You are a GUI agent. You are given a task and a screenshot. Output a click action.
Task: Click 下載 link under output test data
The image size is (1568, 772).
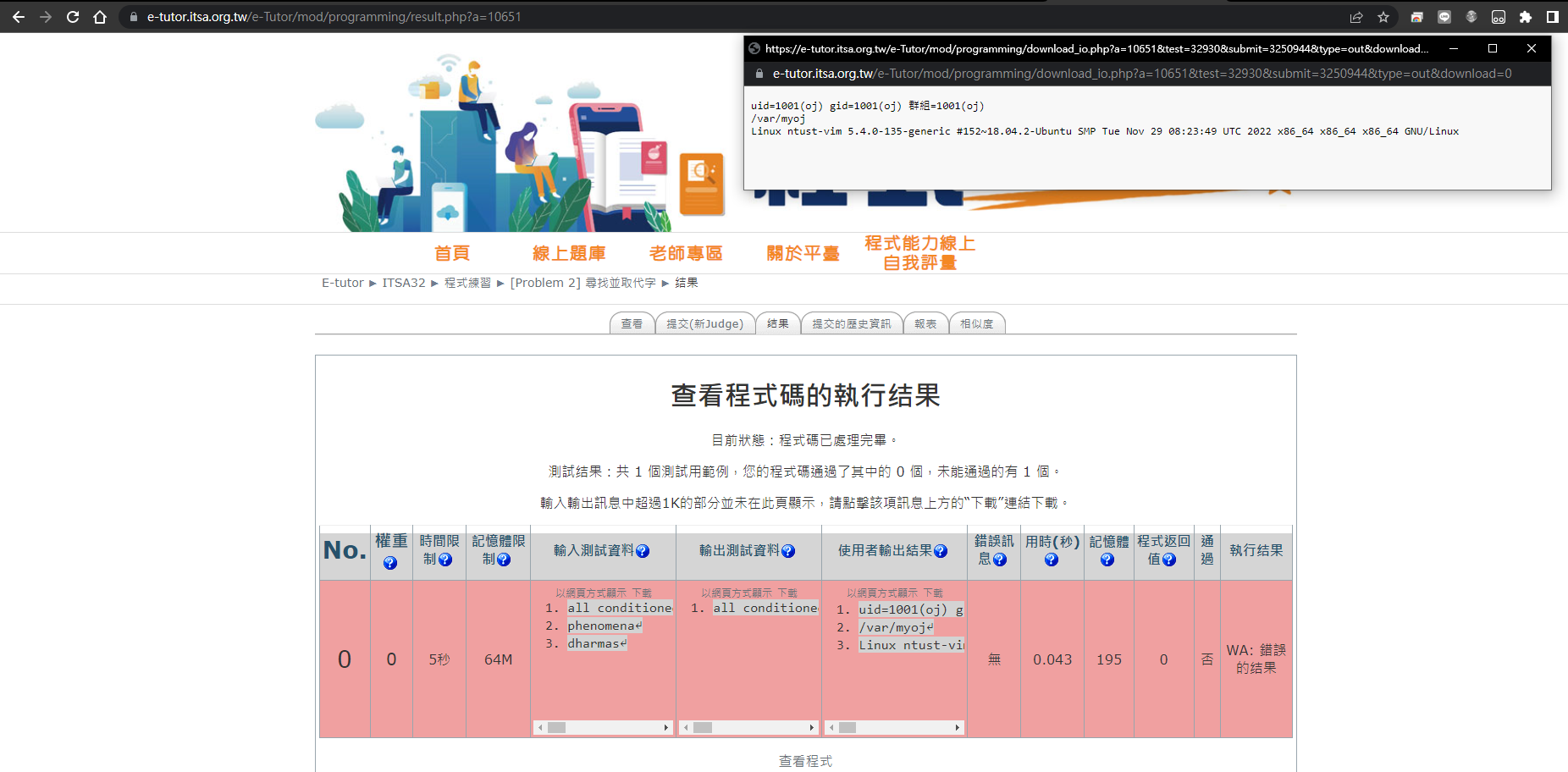pos(787,593)
